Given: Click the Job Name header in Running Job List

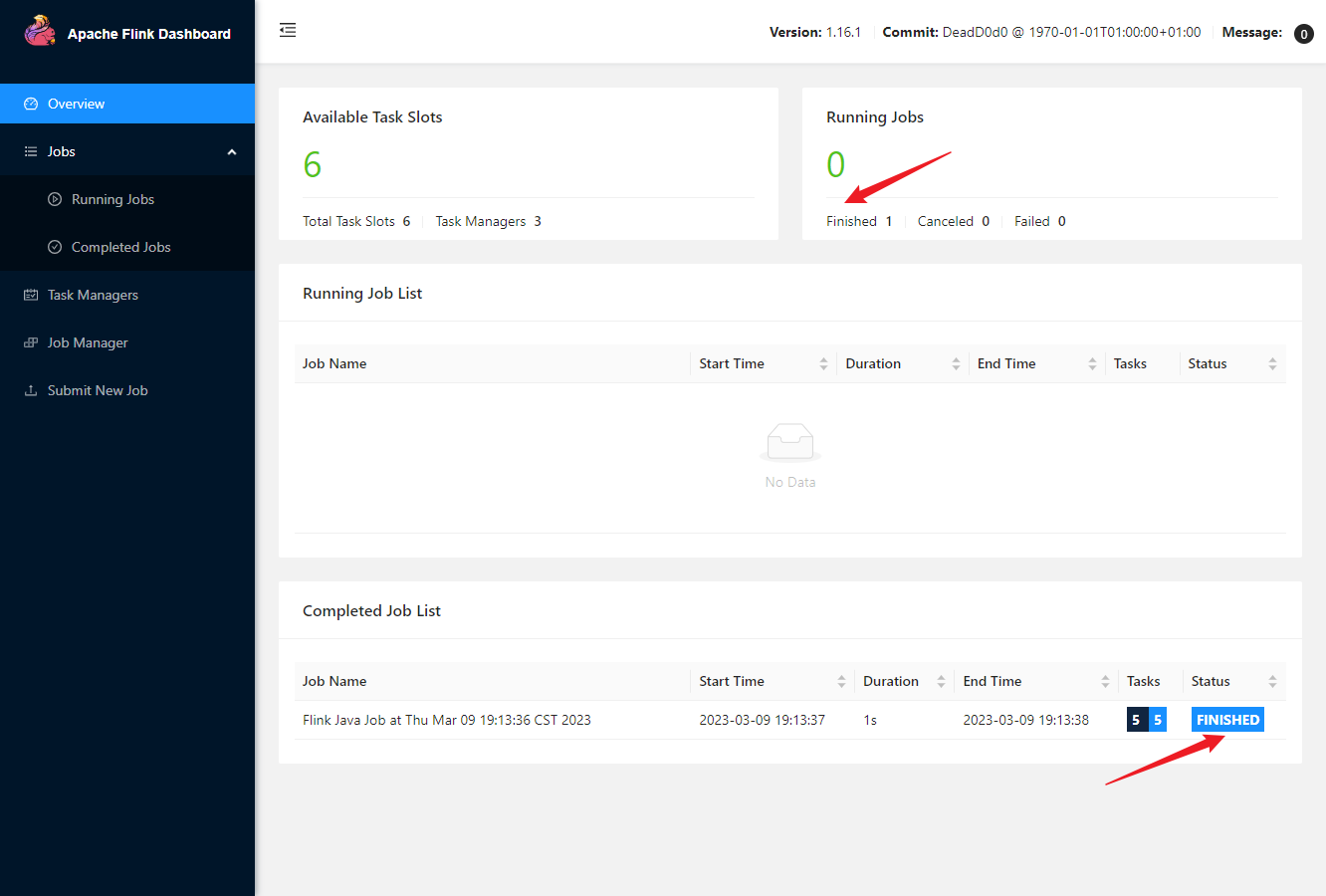Looking at the screenshot, I should pyautogui.click(x=334, y=363).
